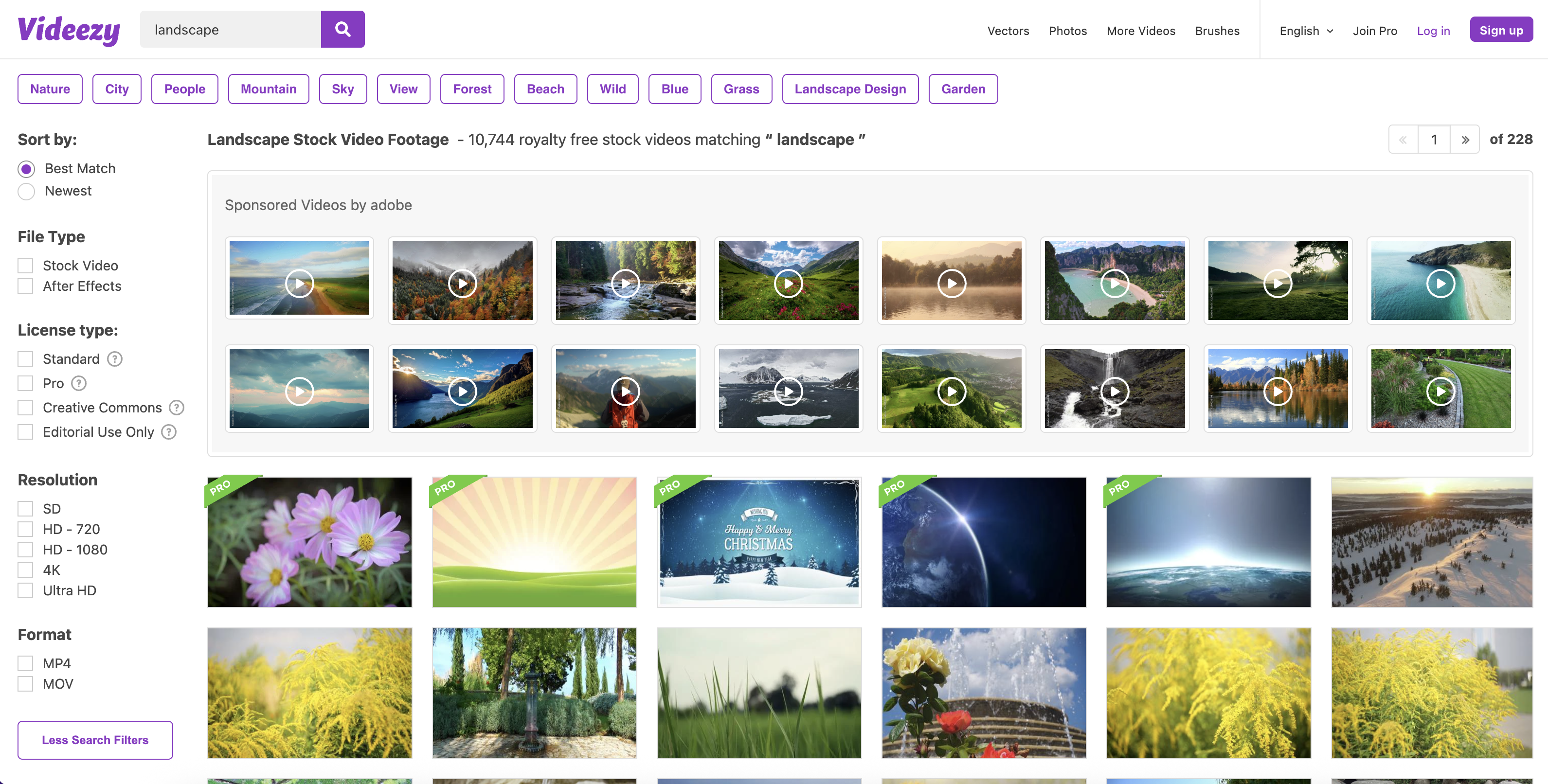Viewport: 1548px width, 784px height.
Task: Check the 4K resolution filter
Action: tap(25, 570)
